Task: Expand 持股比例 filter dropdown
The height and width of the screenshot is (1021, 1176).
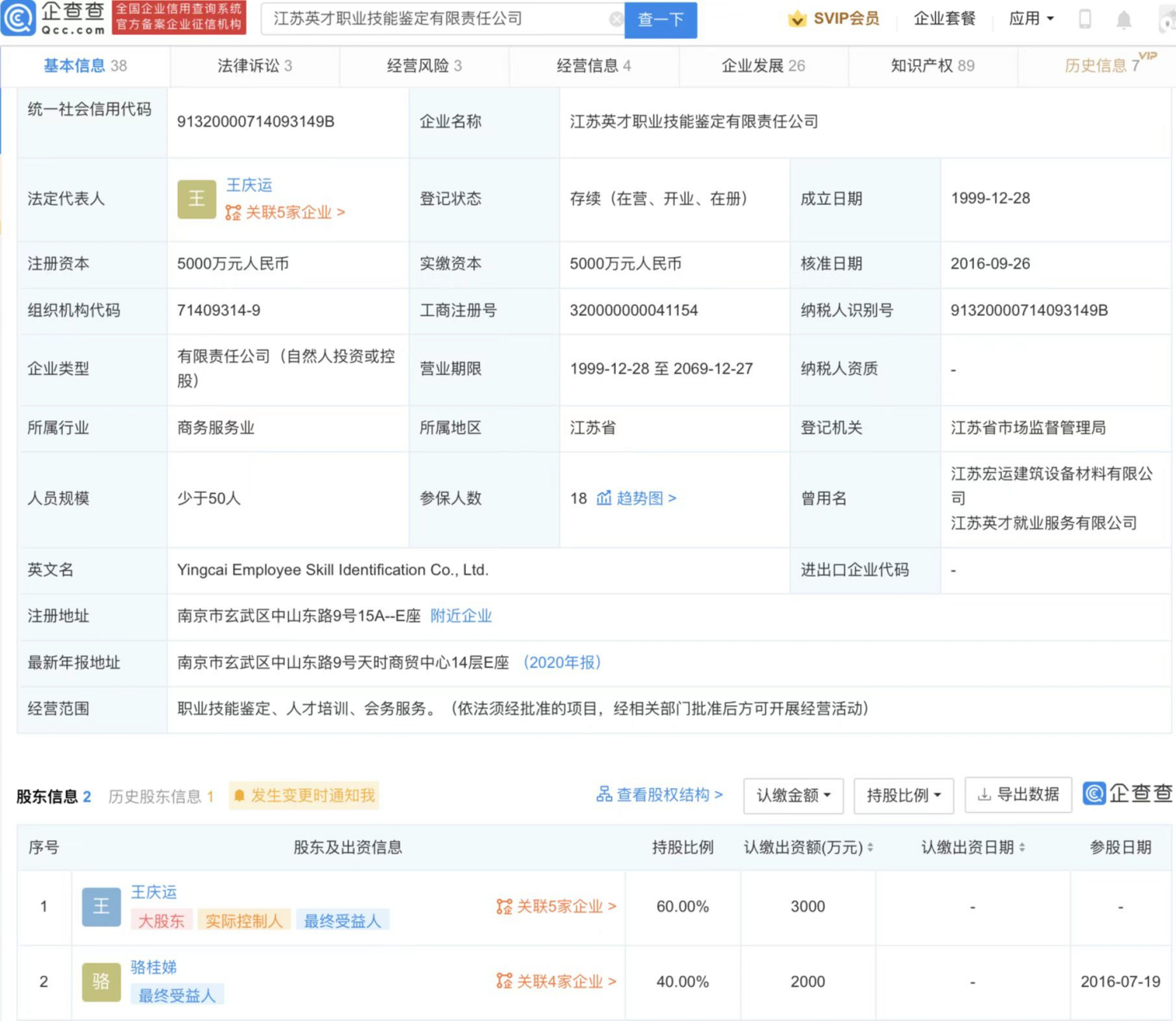Action: 903,795
